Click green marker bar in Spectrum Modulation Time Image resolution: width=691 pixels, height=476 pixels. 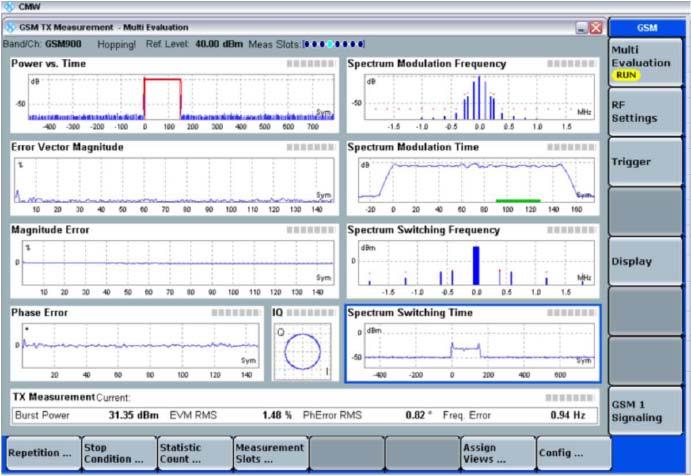pos(518,201)
